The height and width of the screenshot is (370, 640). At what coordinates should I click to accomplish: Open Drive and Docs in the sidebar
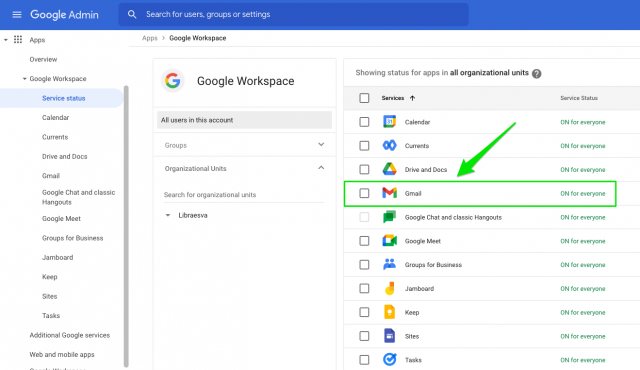(64, 156)
